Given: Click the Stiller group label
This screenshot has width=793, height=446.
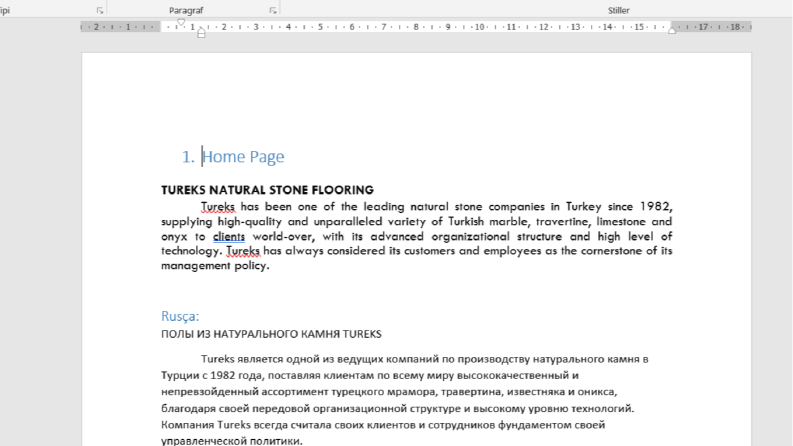Looking at the screenshot, I should tap(619, 11).
